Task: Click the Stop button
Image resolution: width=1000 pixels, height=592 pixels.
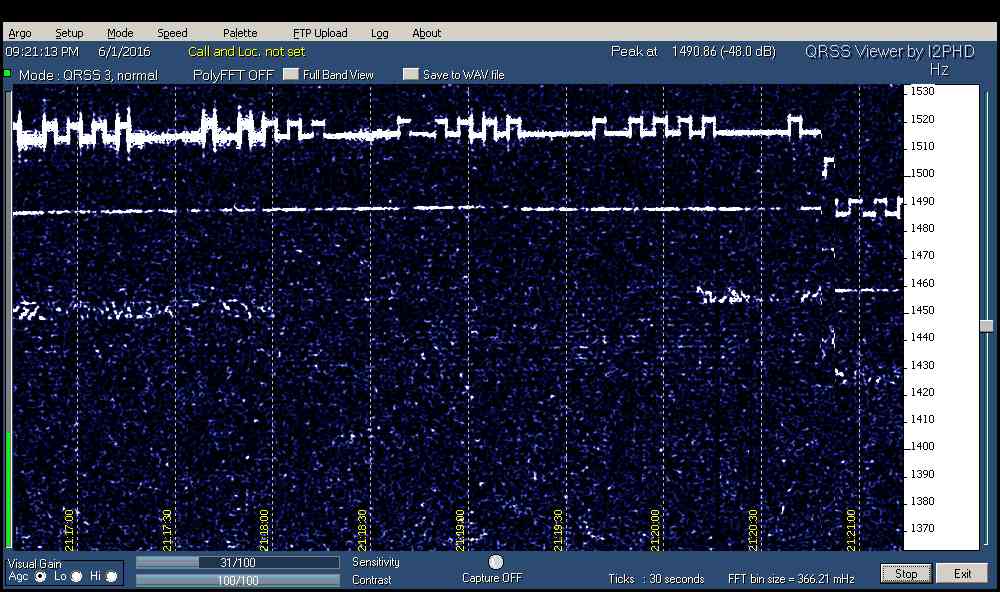Action: [x=906, y=574]
